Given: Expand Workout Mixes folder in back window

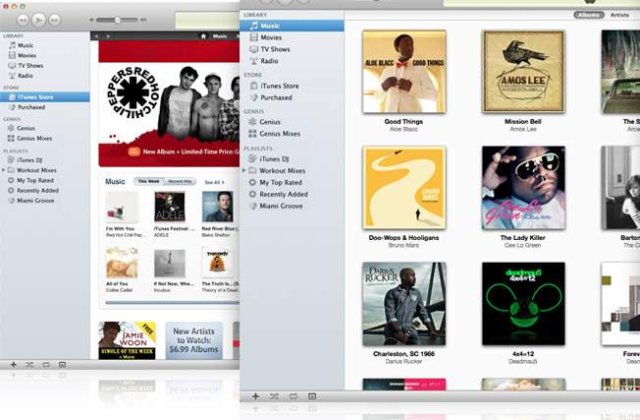Looking at the screenshot, I should coord(4,170).
